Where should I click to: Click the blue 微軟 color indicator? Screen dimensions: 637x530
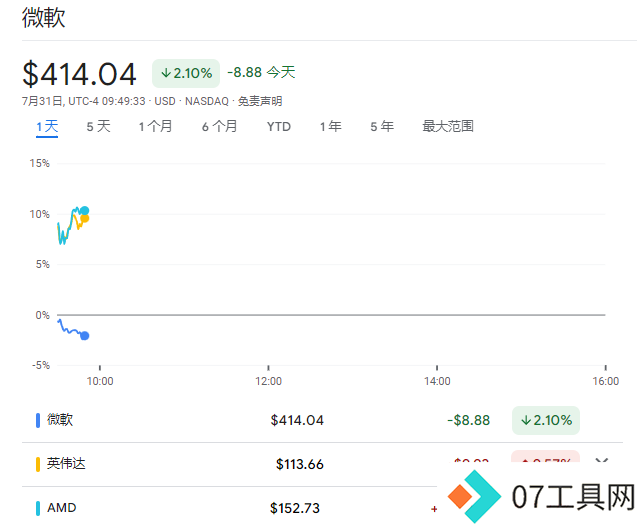tap(38, 420)
